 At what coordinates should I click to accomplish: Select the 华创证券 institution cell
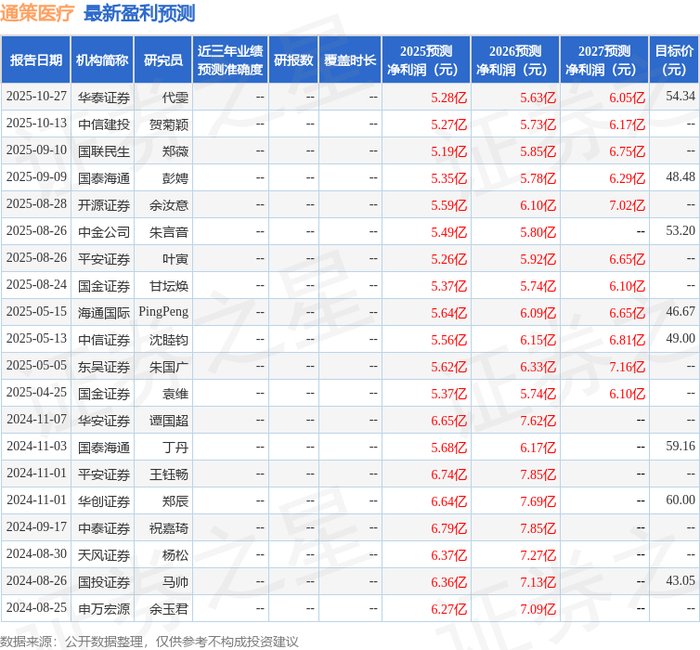click(x=104, y=501)
